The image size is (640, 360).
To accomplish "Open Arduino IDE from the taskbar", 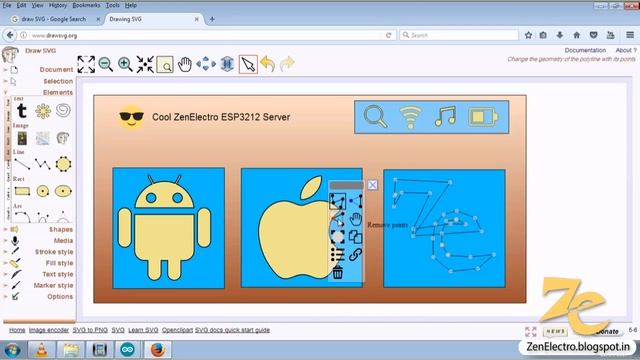I will pyautogui.click(x=127, y=350).
